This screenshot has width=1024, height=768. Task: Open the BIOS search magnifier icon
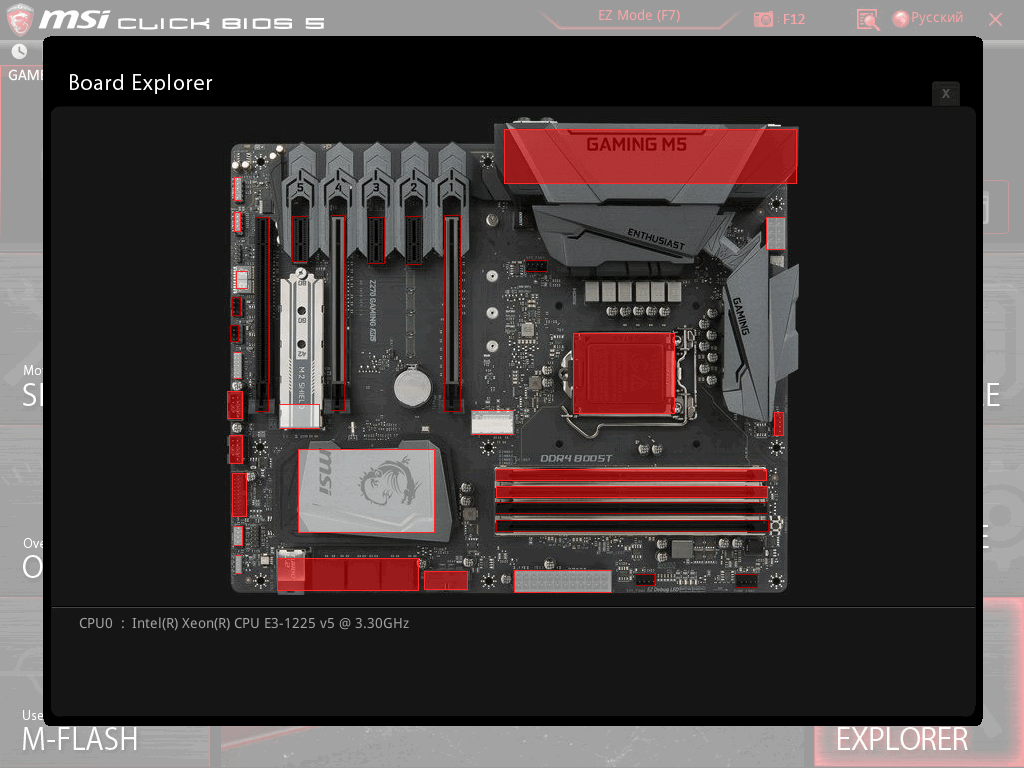[x=868, y=19]
